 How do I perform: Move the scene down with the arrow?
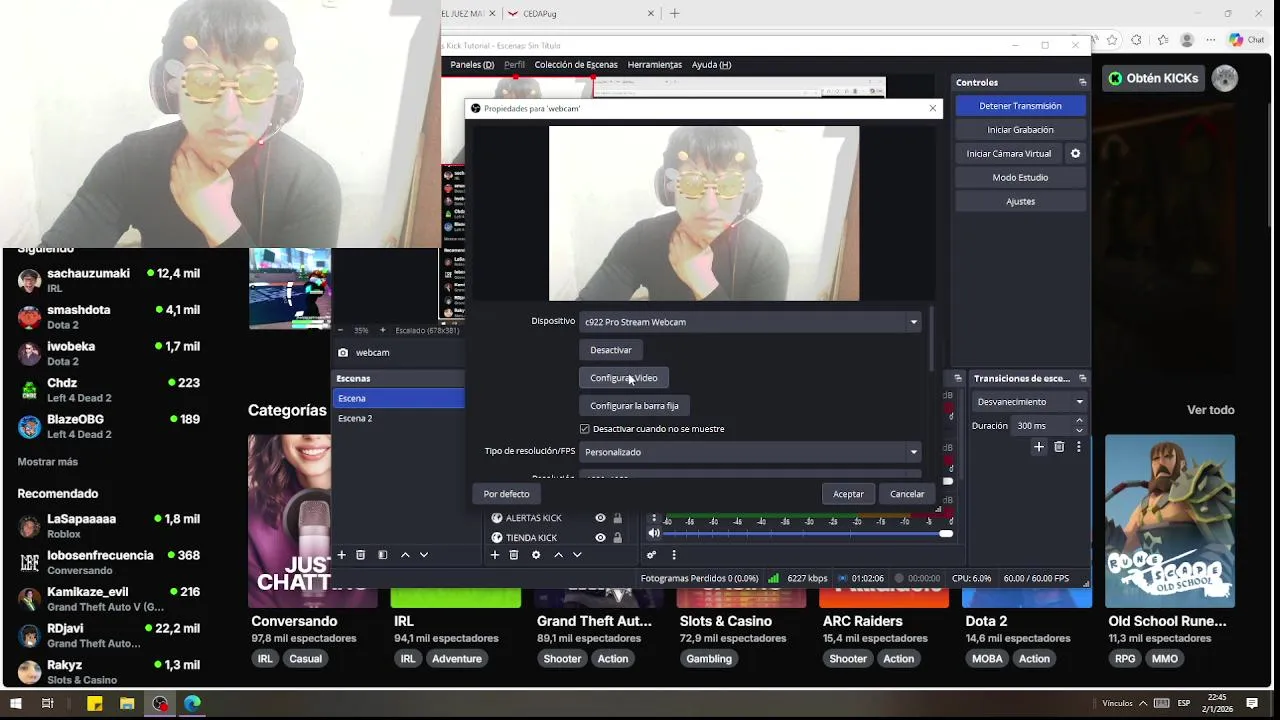424,555
